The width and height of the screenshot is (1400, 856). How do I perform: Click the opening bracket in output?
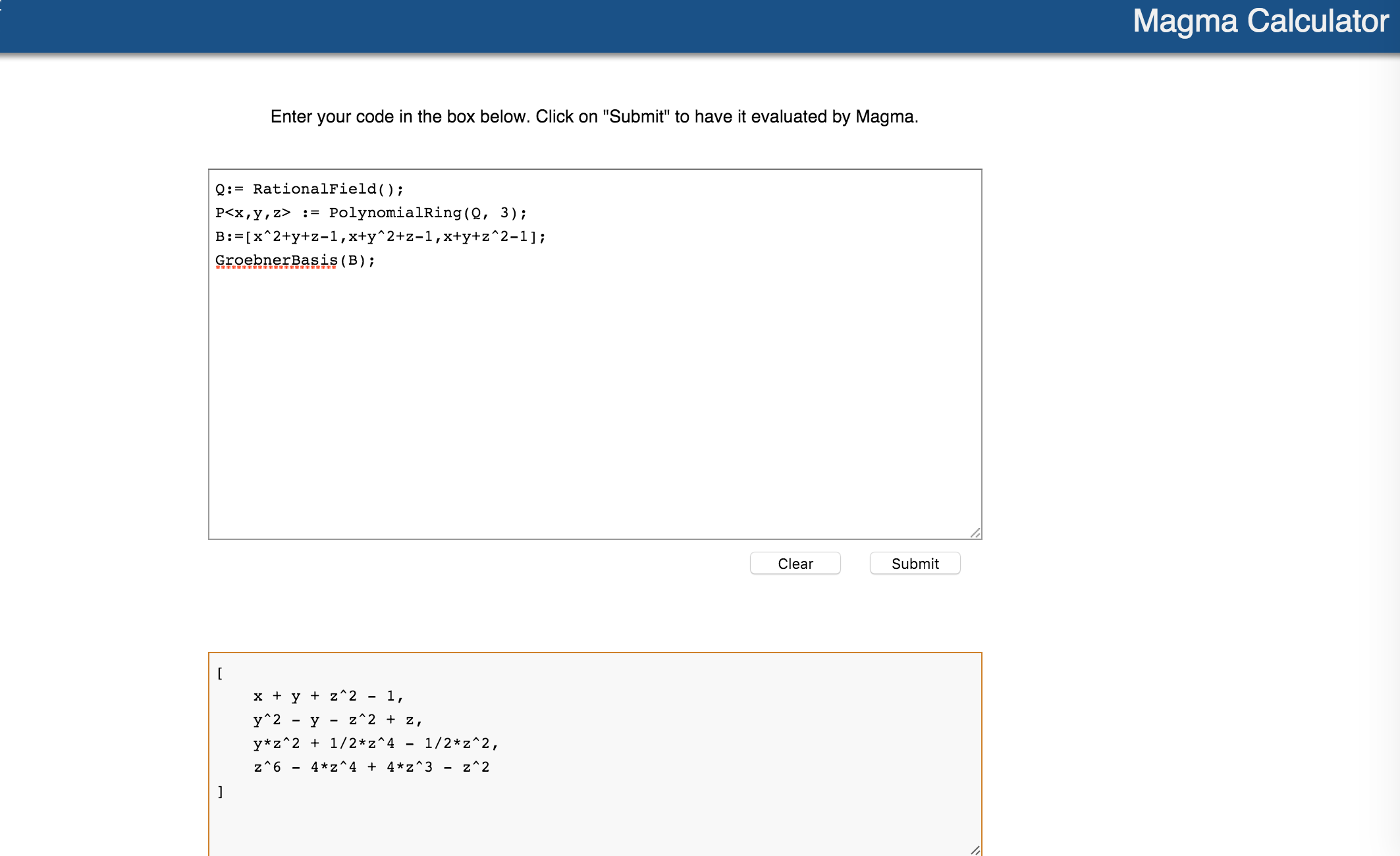[220, 673]
